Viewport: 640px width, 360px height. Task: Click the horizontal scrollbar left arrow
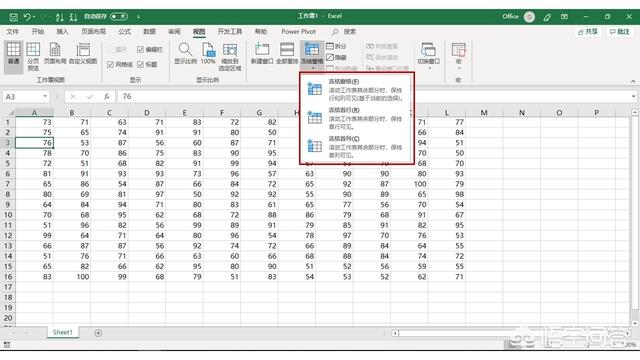click(395, 333)
